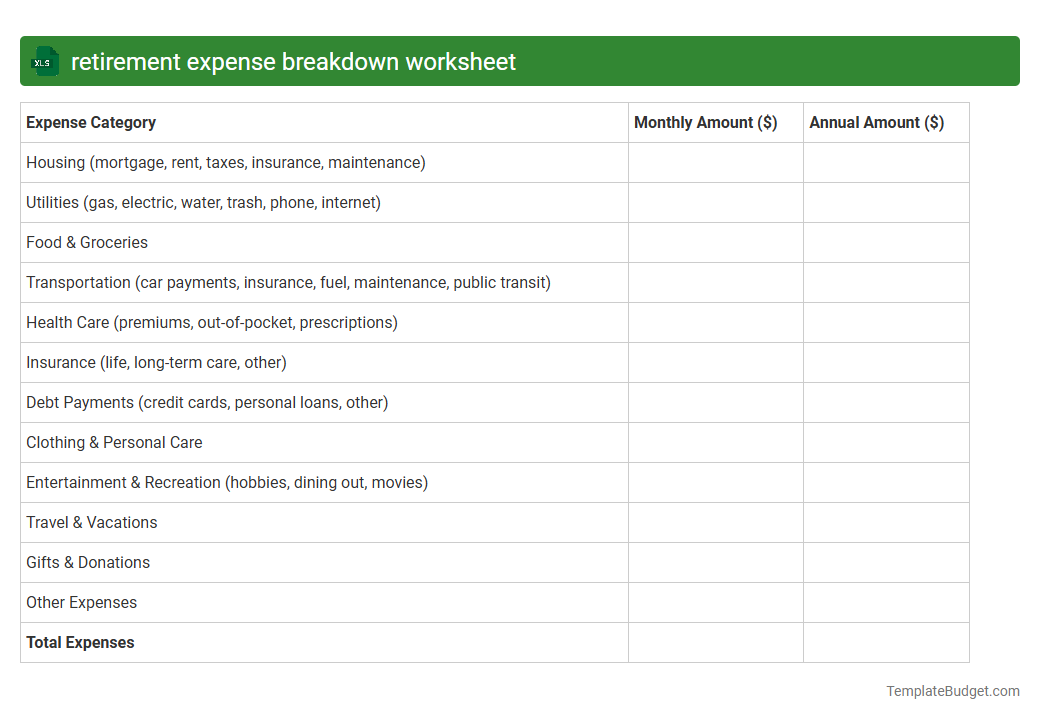The width and height of the screenshot is (1040, 720).
Task: Click the Health Care expense row
Action: tap(211, 322)
